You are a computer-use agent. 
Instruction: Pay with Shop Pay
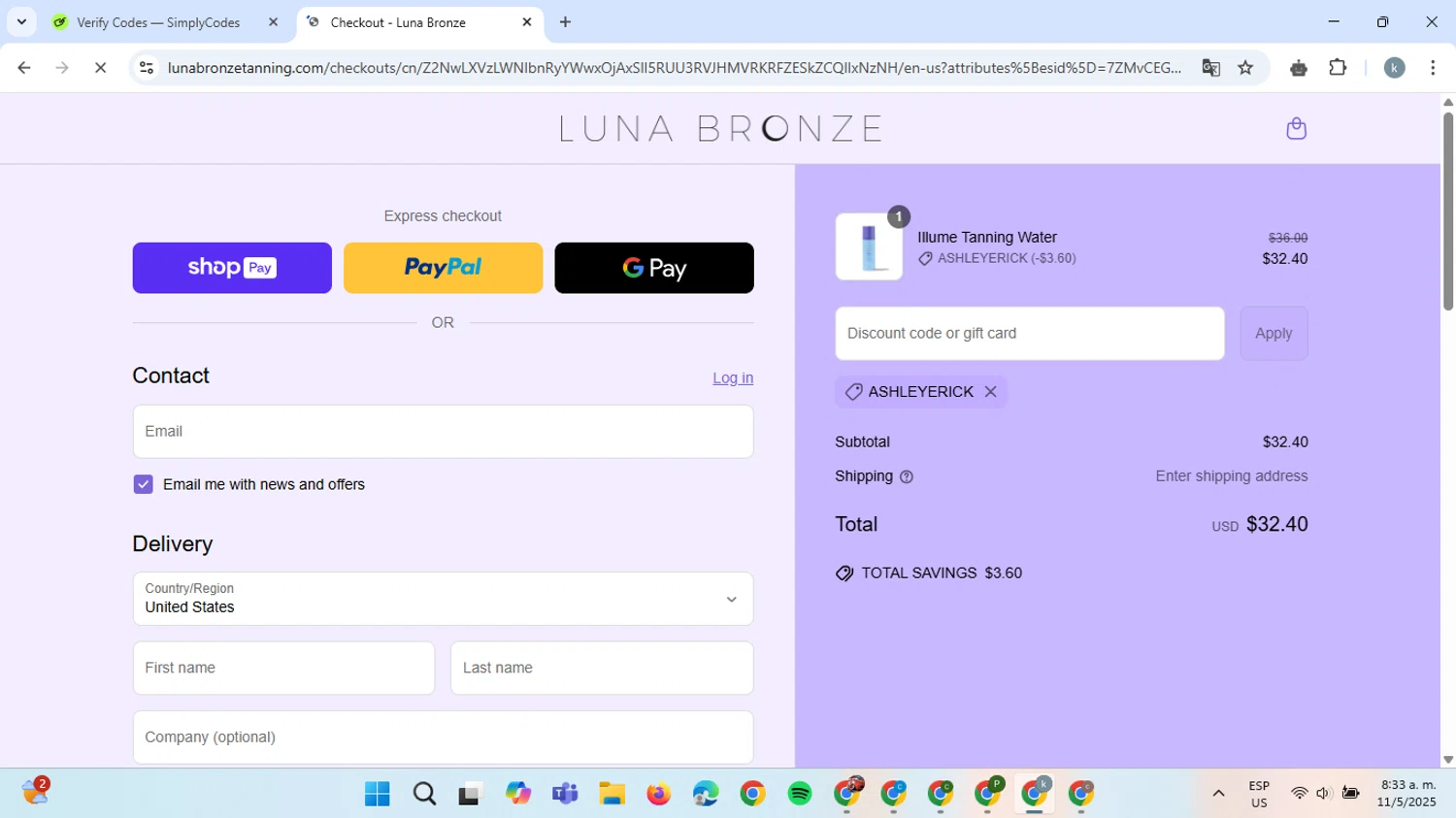(232, 268)
